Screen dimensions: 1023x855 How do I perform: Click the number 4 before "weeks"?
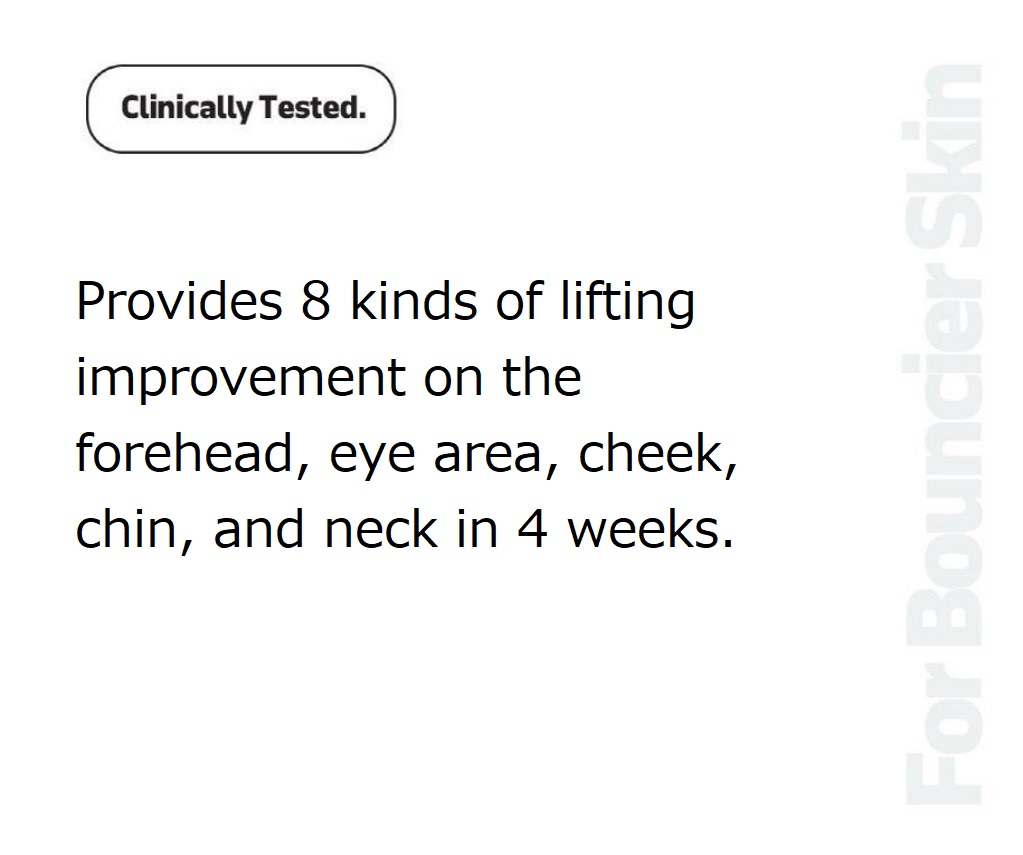pyautogui.click(x=532, y=529)
